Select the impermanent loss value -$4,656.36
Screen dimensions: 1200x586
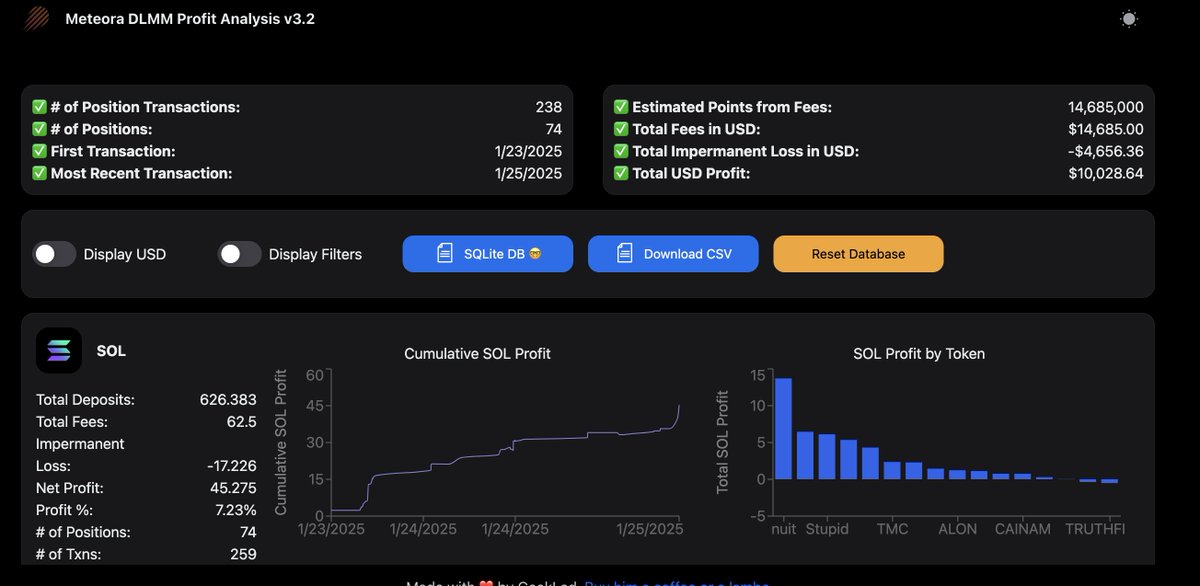1106,151
